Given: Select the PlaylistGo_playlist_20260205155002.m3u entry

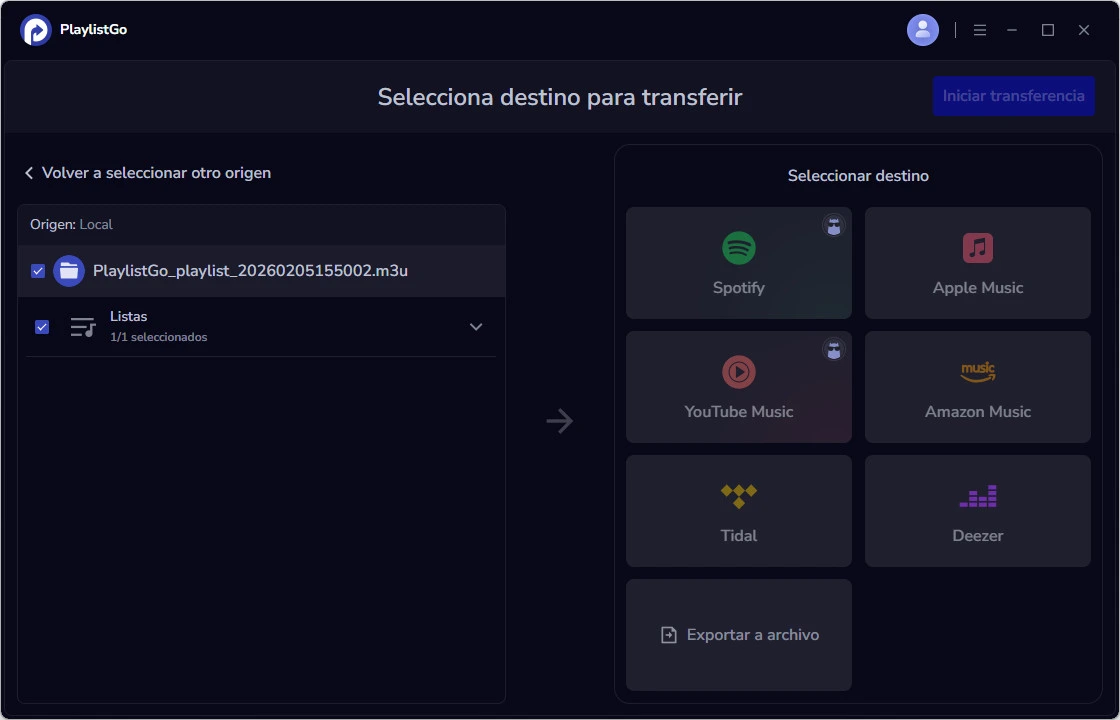Looking at the screenshot, I should pyautogui.click(x=250, y=270).
